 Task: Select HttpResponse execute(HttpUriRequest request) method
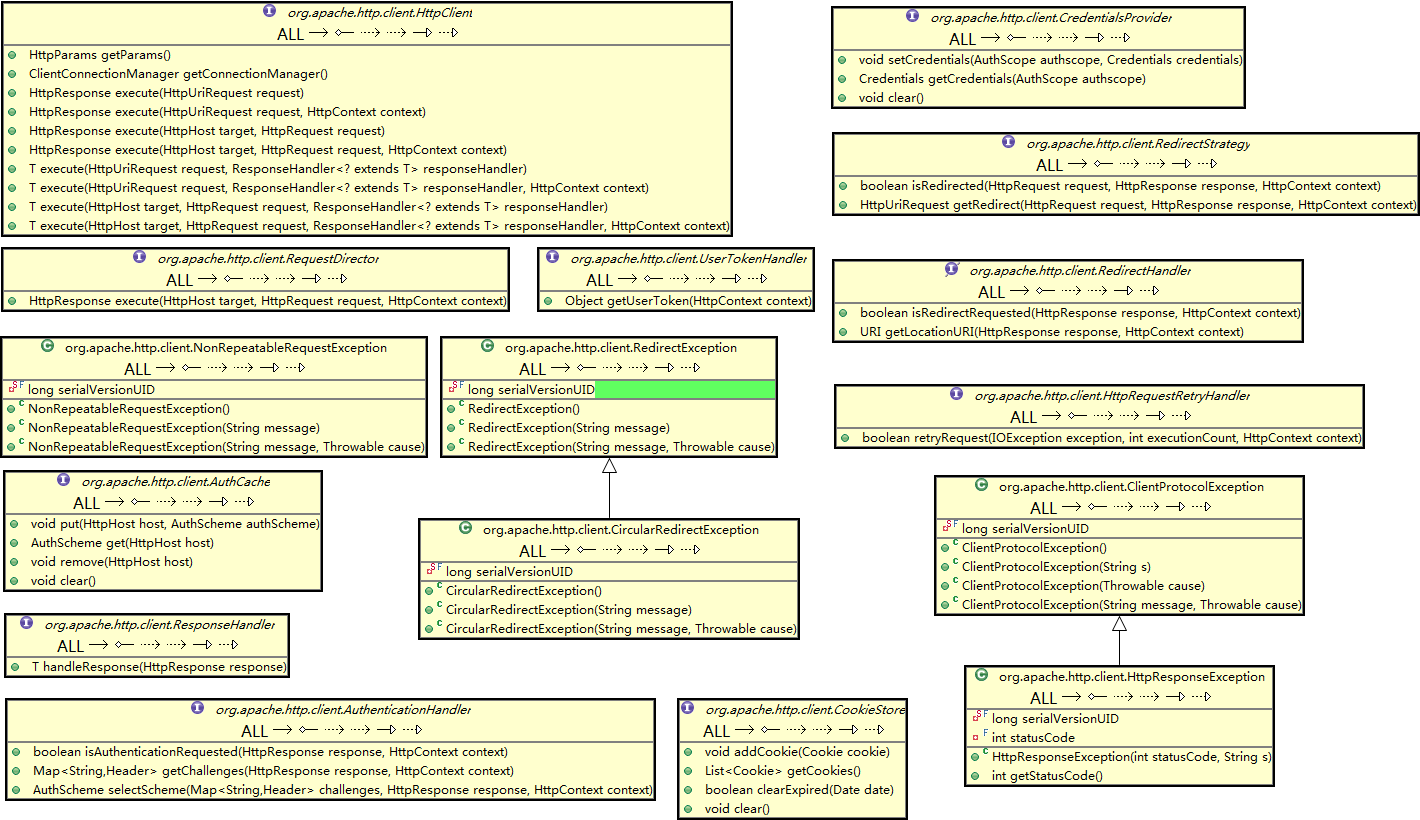click(x=167, y=93)
